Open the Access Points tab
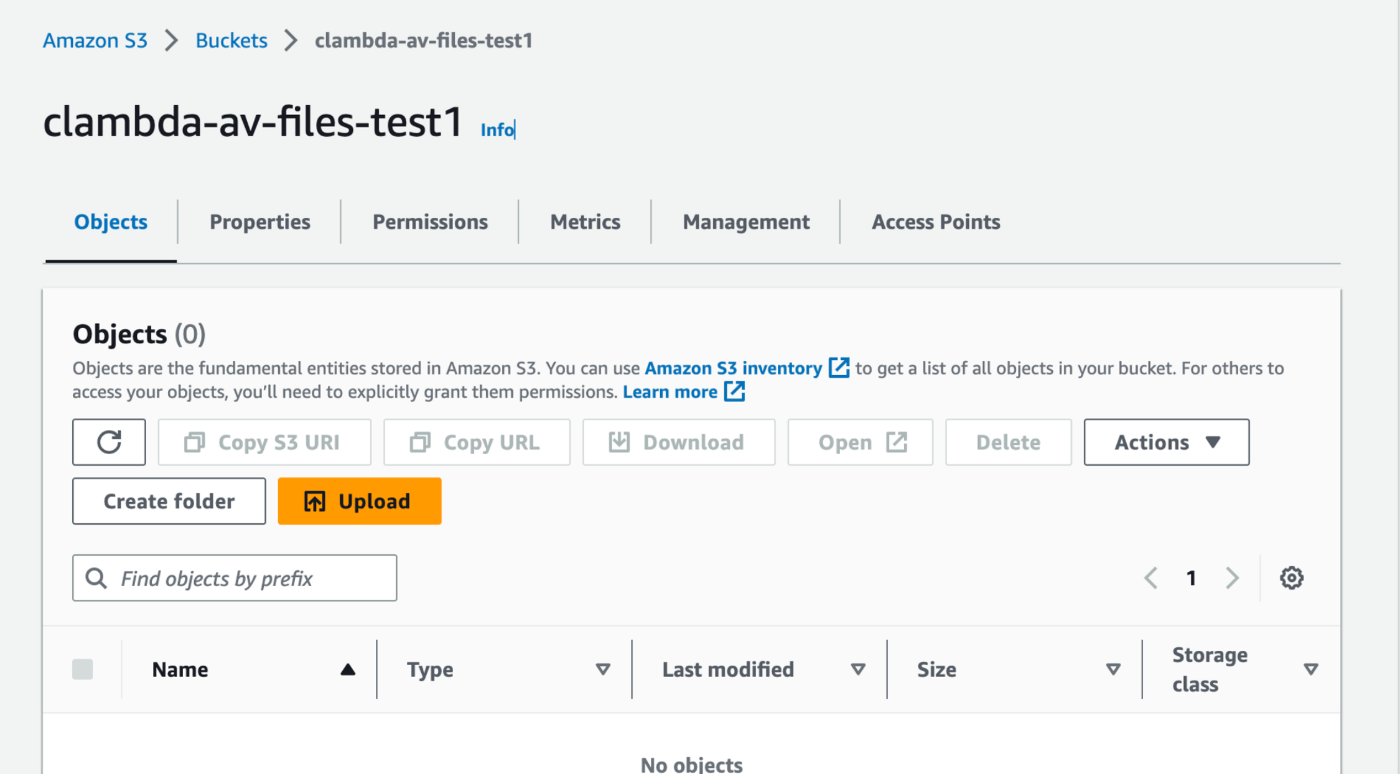The height and width of the screenshot is (774, 1400). 936,222
